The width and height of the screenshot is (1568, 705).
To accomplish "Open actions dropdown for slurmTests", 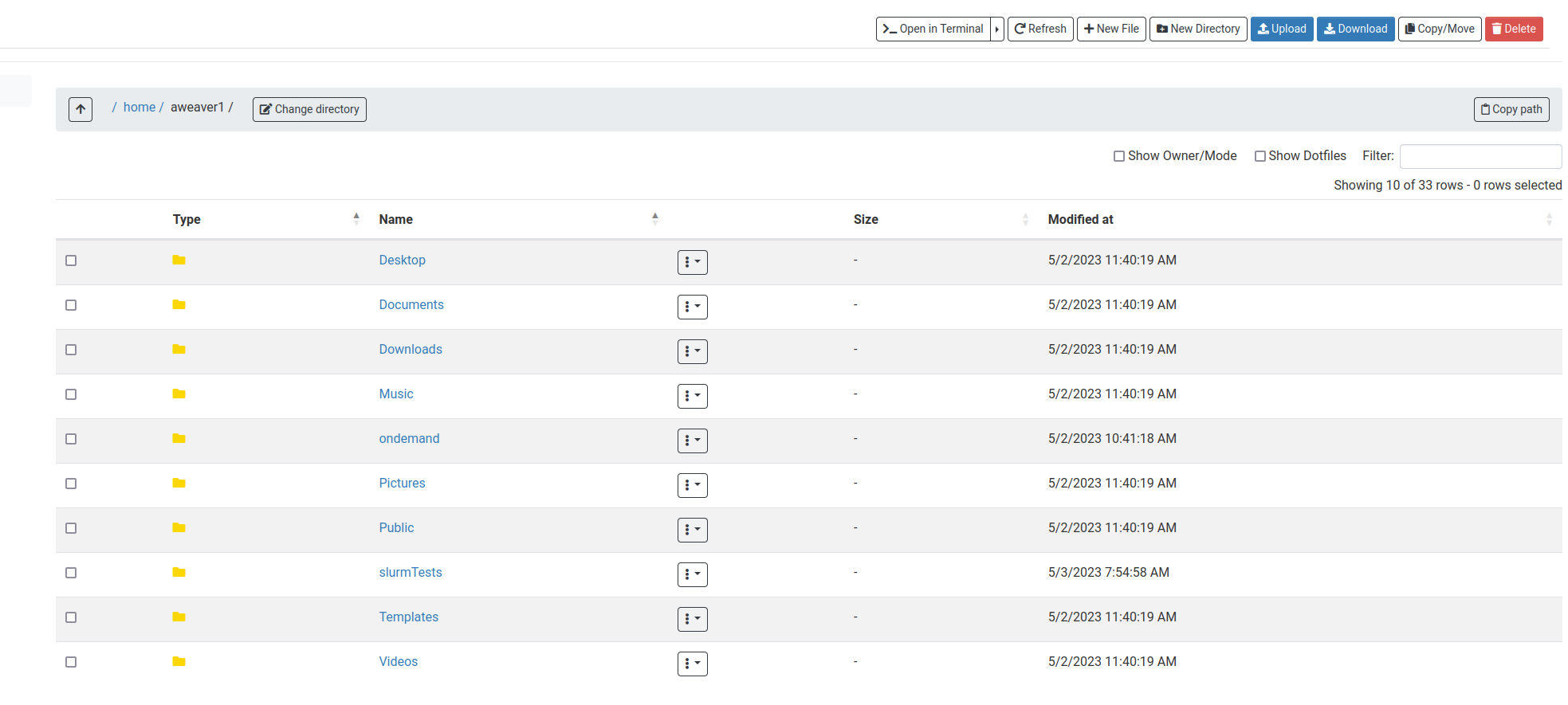I will pos(693,574).
